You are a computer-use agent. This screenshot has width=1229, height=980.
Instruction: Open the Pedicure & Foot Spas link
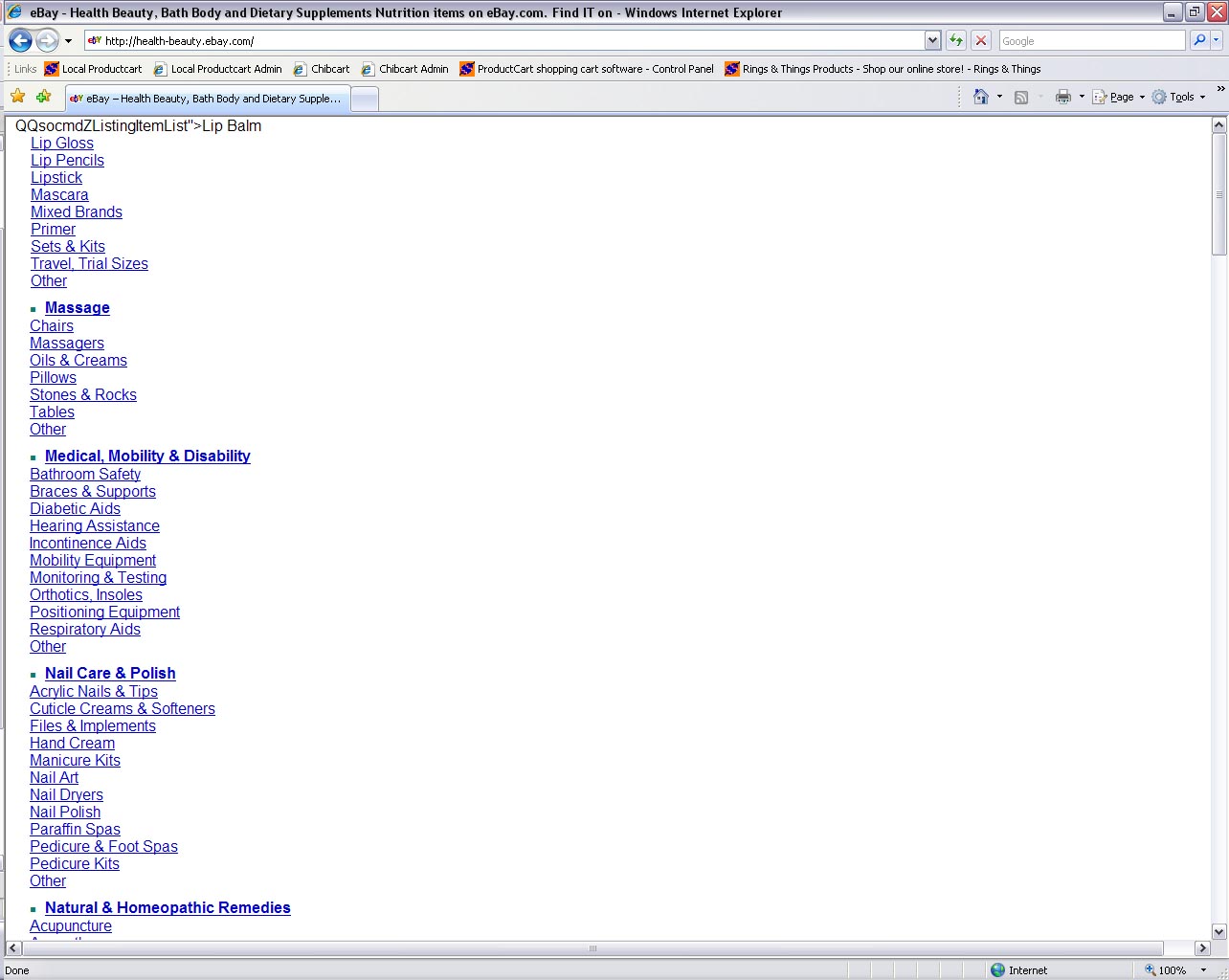pyautogui.click(x=103, y=847)
